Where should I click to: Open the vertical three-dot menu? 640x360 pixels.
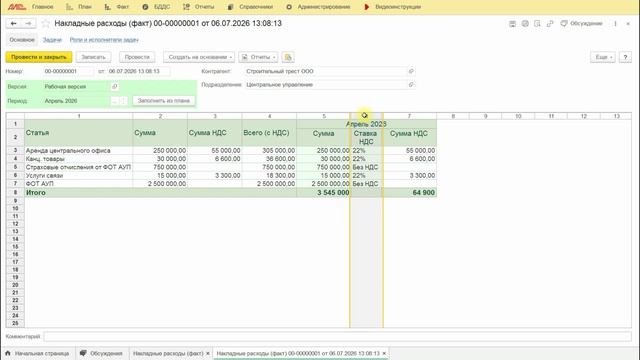(x=615, y=24)
